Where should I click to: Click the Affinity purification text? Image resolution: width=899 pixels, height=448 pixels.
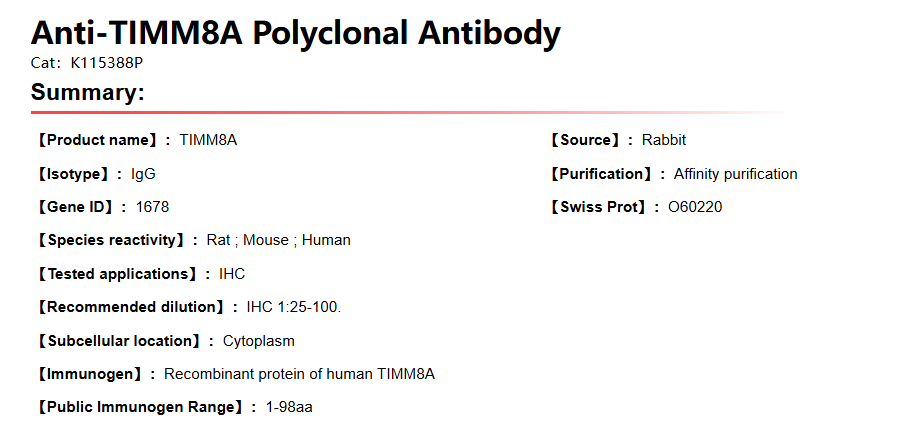click(735, 174)
